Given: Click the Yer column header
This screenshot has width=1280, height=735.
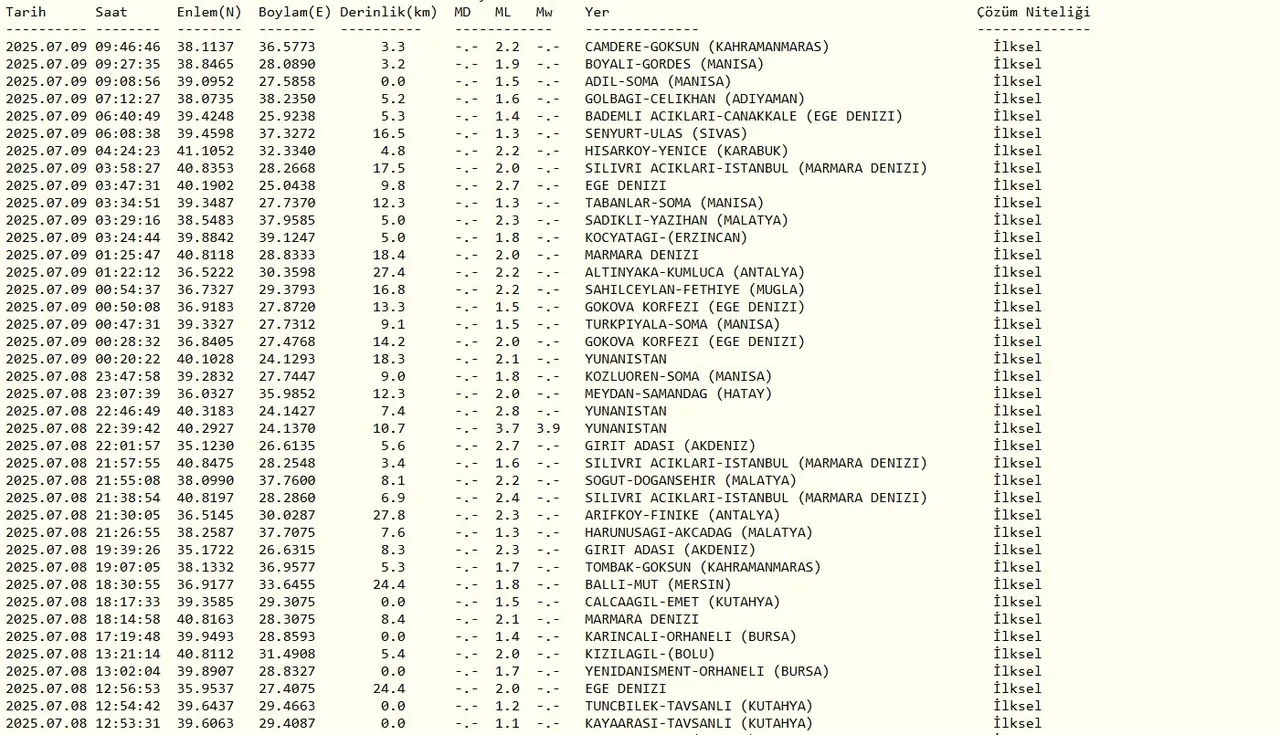Looking at the screenshot, I should (x=597, y=12).
